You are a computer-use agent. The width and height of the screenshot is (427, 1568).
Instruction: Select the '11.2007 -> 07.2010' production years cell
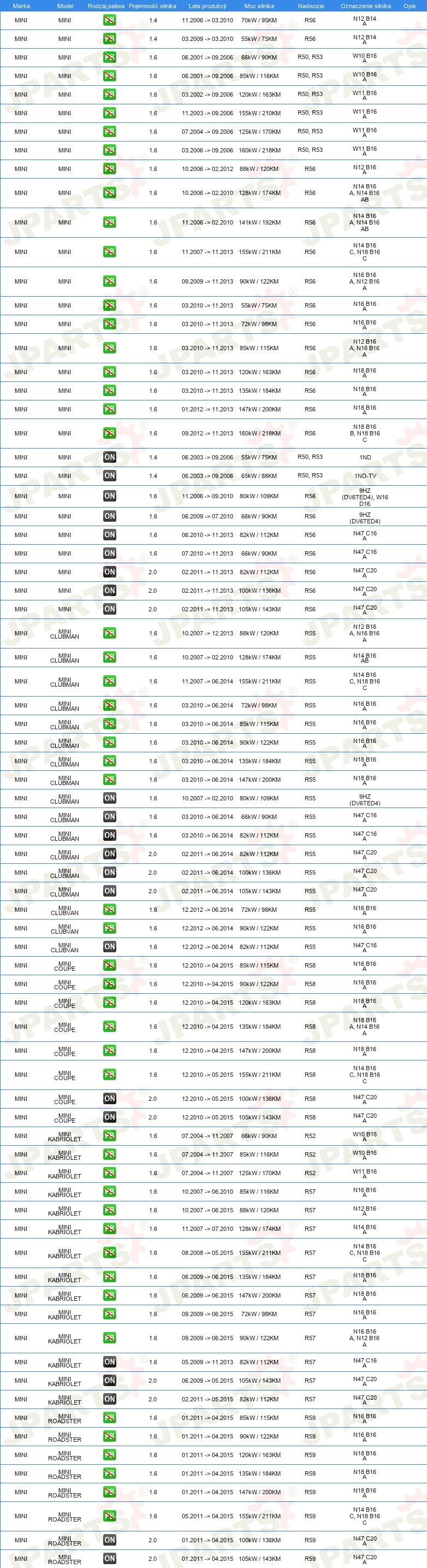[x=207, y=1229]
